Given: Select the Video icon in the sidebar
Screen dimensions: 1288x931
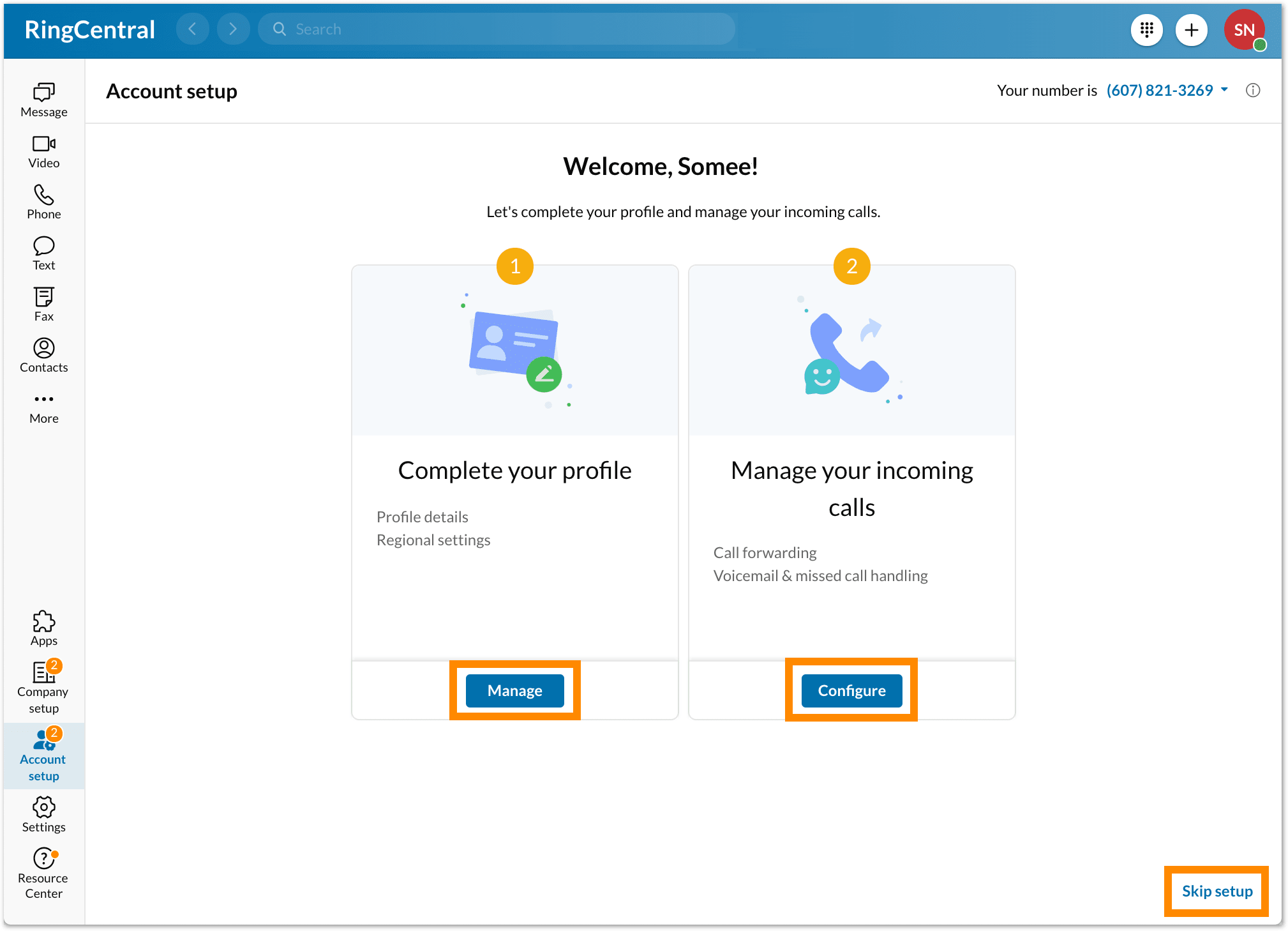Looking at the screenshot, I should pos(43,150).
